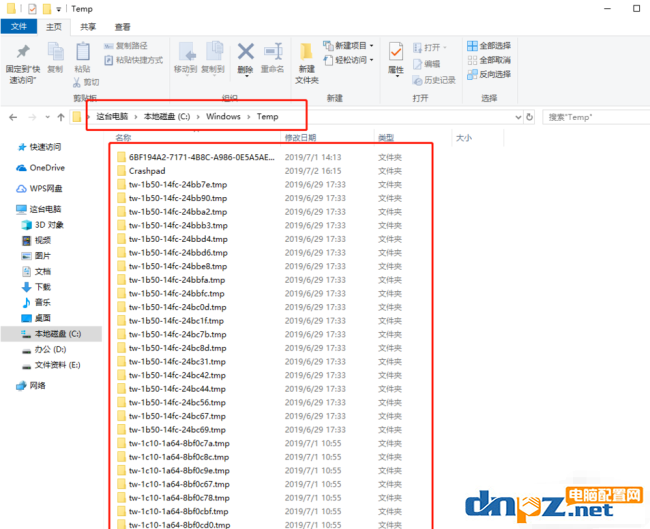This screenshot has height=529, width=650.
Task: Select 办公 (D:) drive in sidebar
Action: click(x=44, y=349)
